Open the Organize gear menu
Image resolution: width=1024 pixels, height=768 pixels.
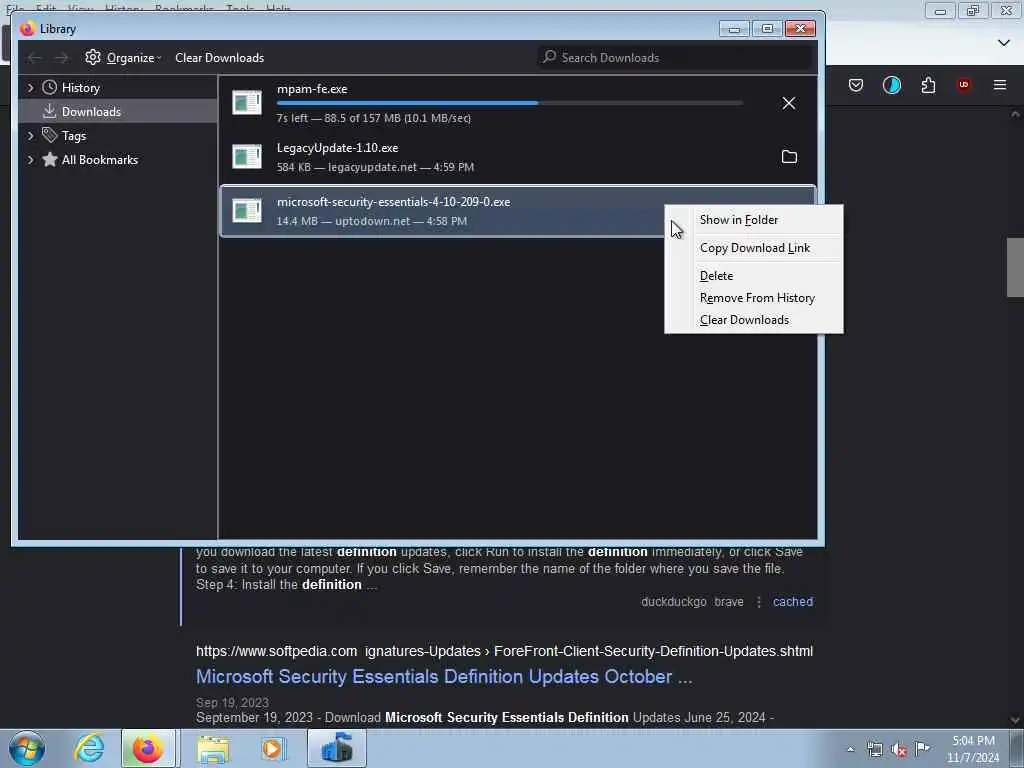(123, 57)
